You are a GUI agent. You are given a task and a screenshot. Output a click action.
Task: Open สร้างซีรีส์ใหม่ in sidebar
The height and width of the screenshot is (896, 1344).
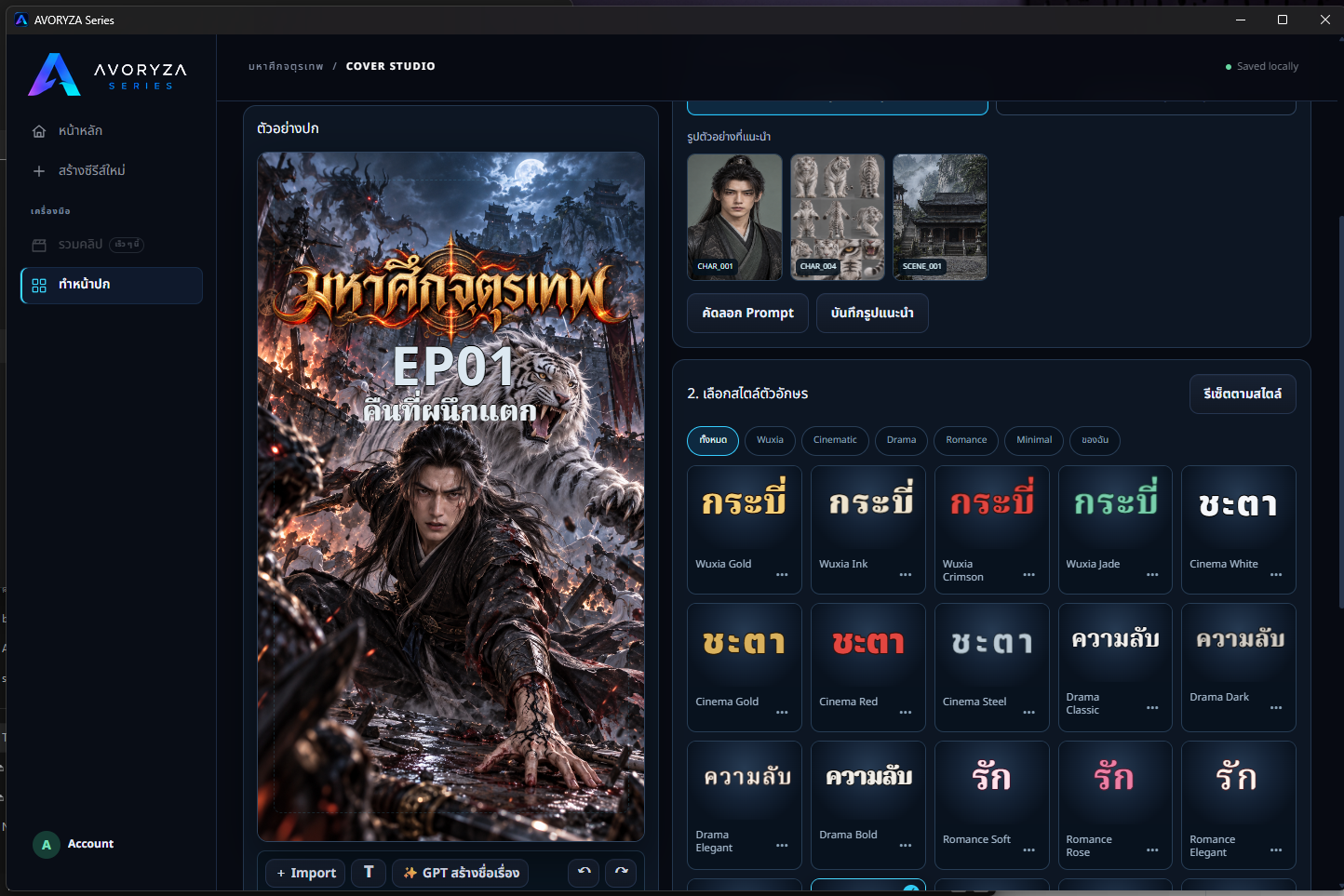pos(112,171)
